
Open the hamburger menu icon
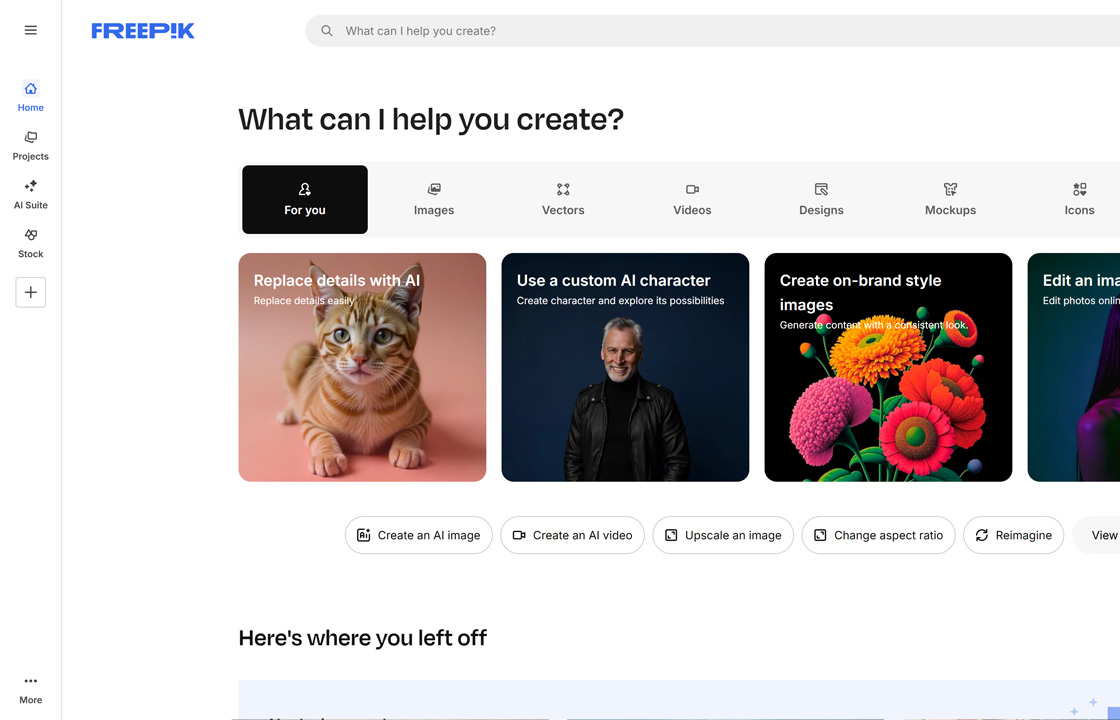click(x=31, y=30)
